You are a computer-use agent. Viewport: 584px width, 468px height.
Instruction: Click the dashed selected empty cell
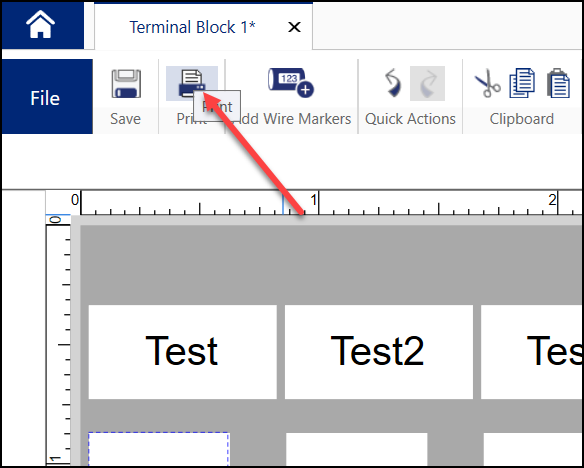158,449
